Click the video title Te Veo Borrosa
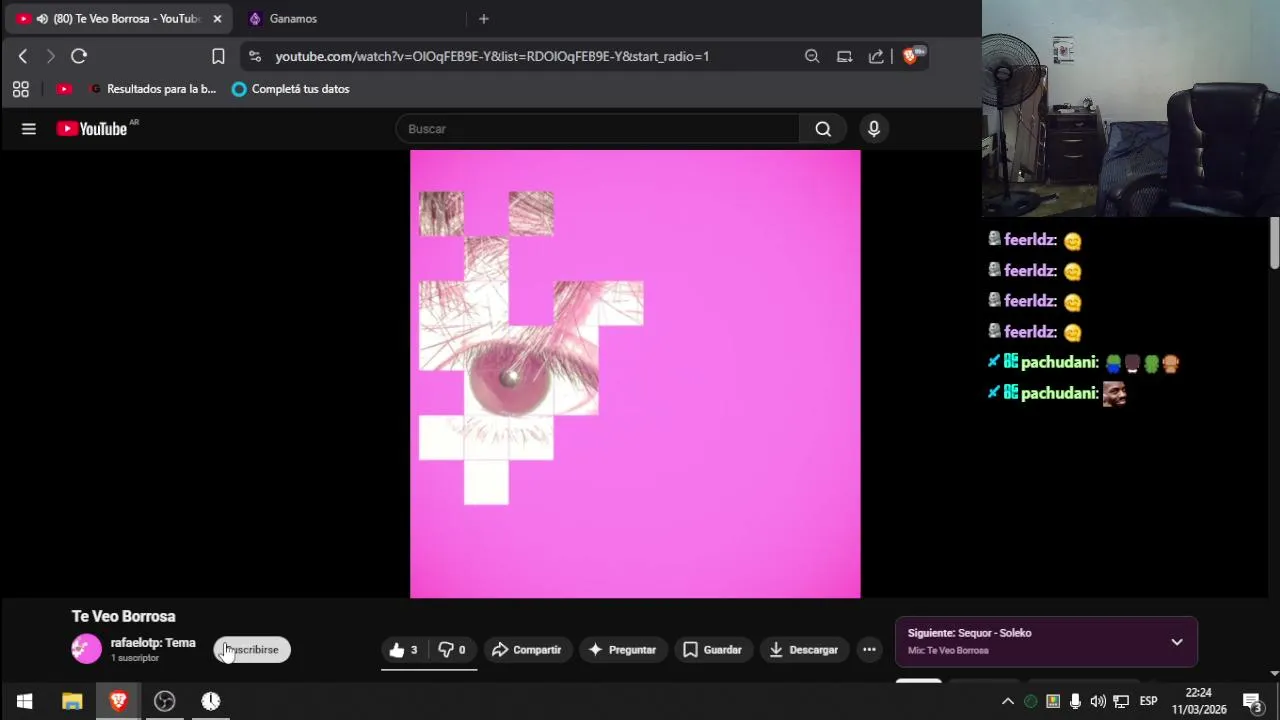Image resolution: width=1280 pixels, height=720 pixels. click(124, 617)
